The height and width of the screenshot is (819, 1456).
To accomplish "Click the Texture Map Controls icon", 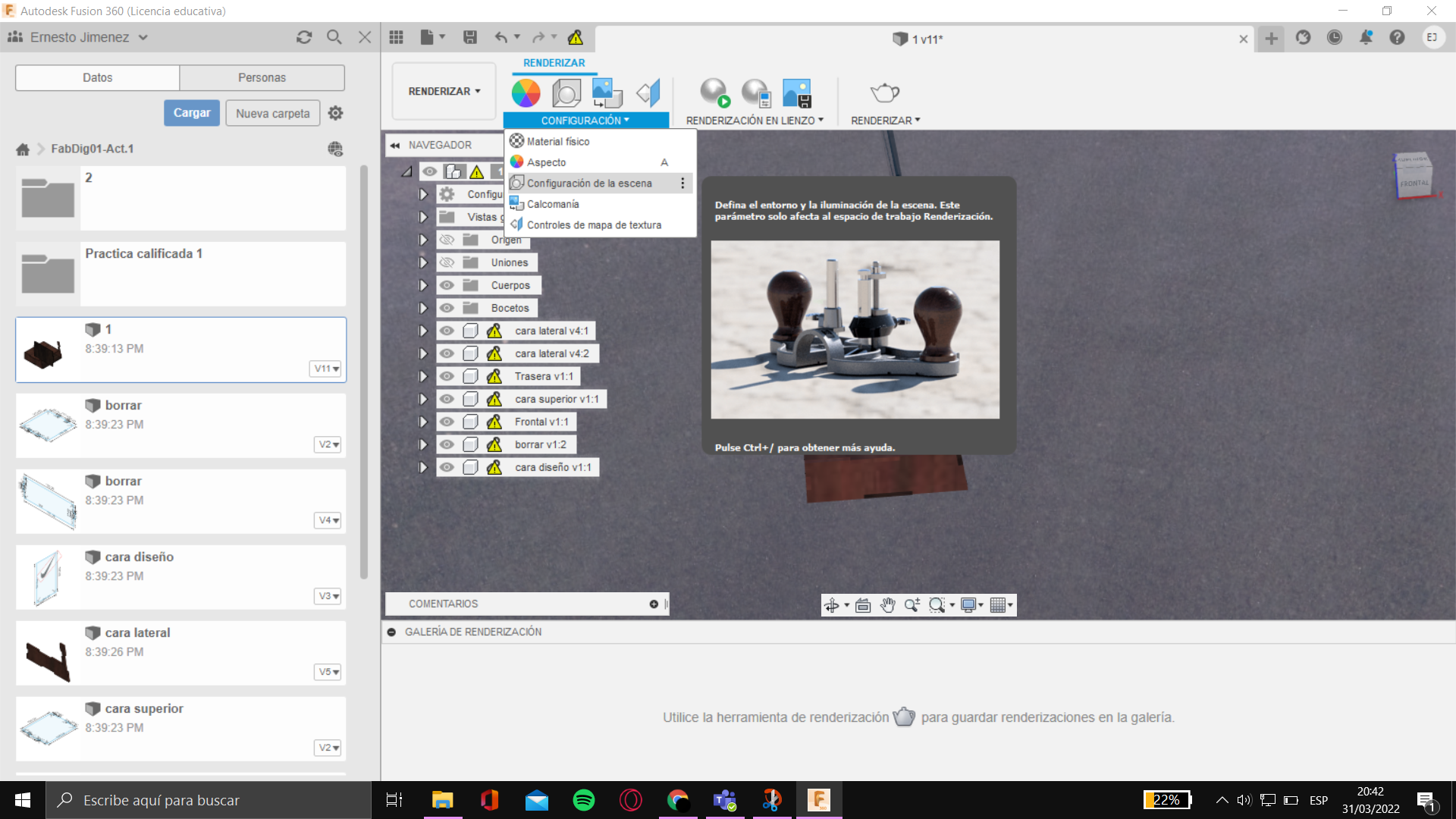I will coord(648,93).
